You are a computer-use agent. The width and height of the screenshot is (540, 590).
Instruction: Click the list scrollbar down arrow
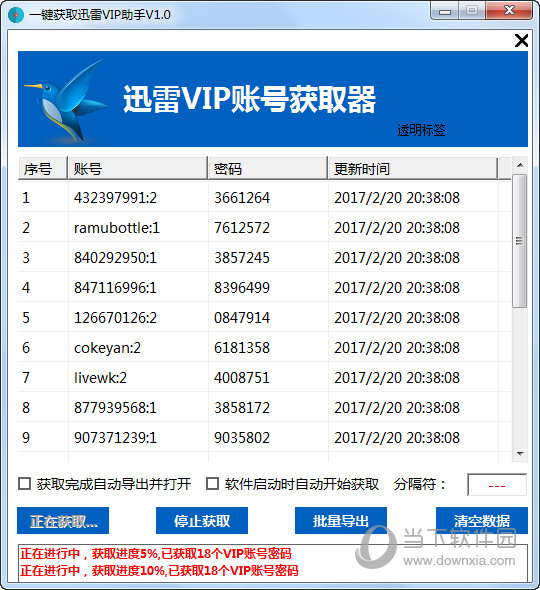[520, 453]
